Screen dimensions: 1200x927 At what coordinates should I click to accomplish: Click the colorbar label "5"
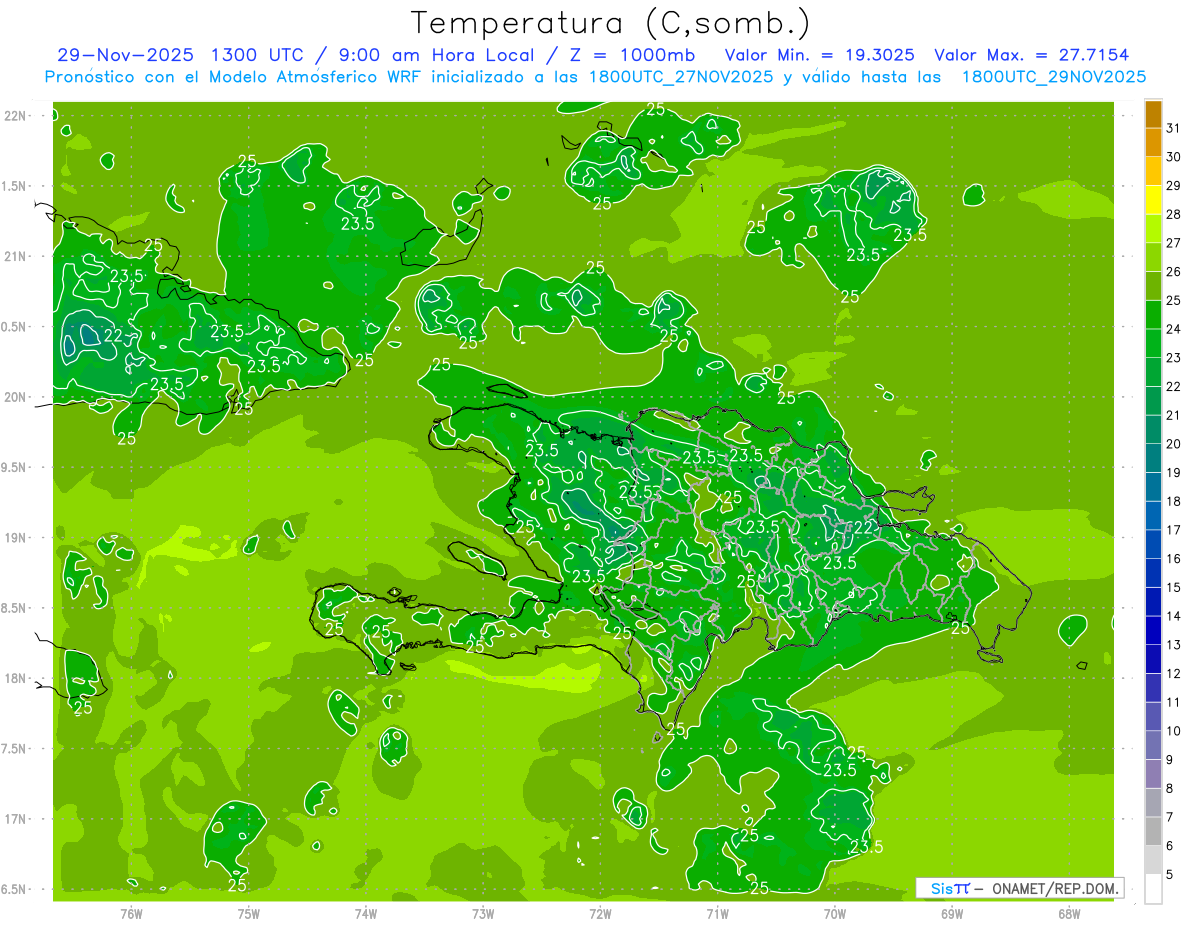tap(1170, 875)
